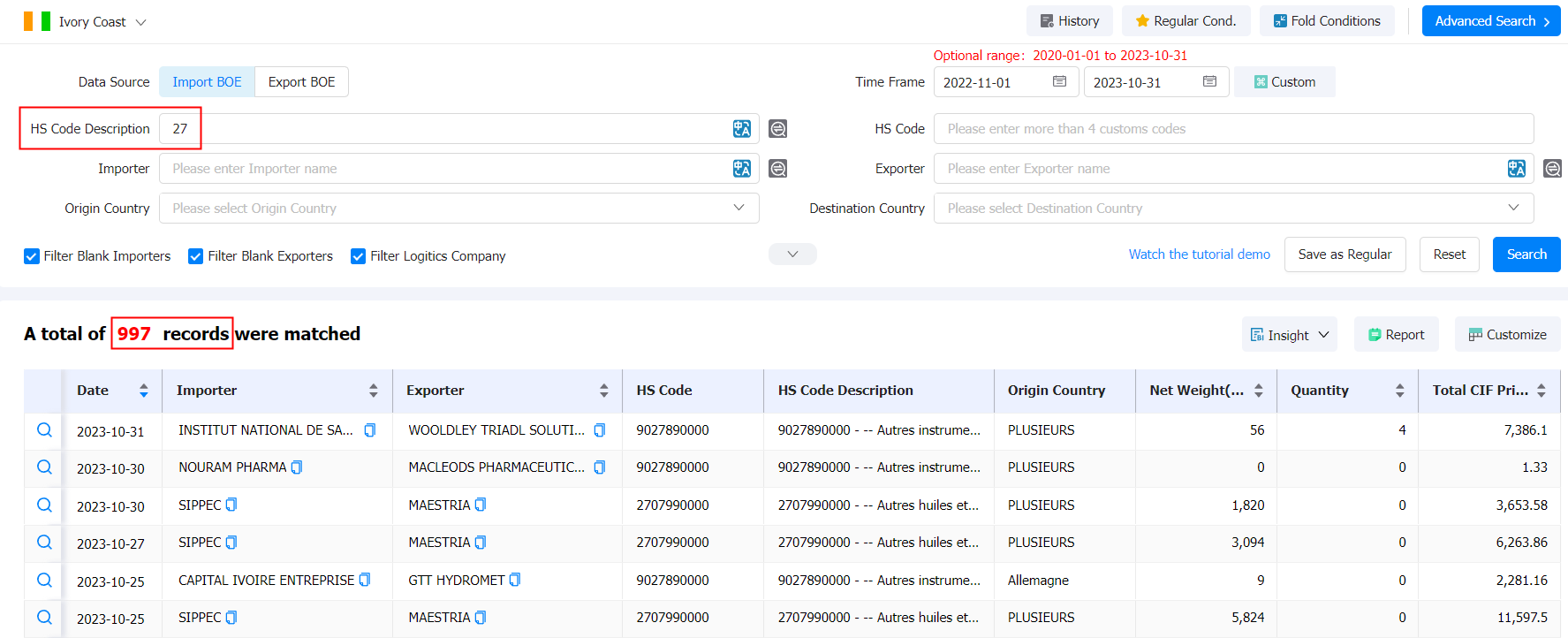
Task: Copy CAPITAL IVOIRE ENTREPRISE importer name
Action: [365, 581]
